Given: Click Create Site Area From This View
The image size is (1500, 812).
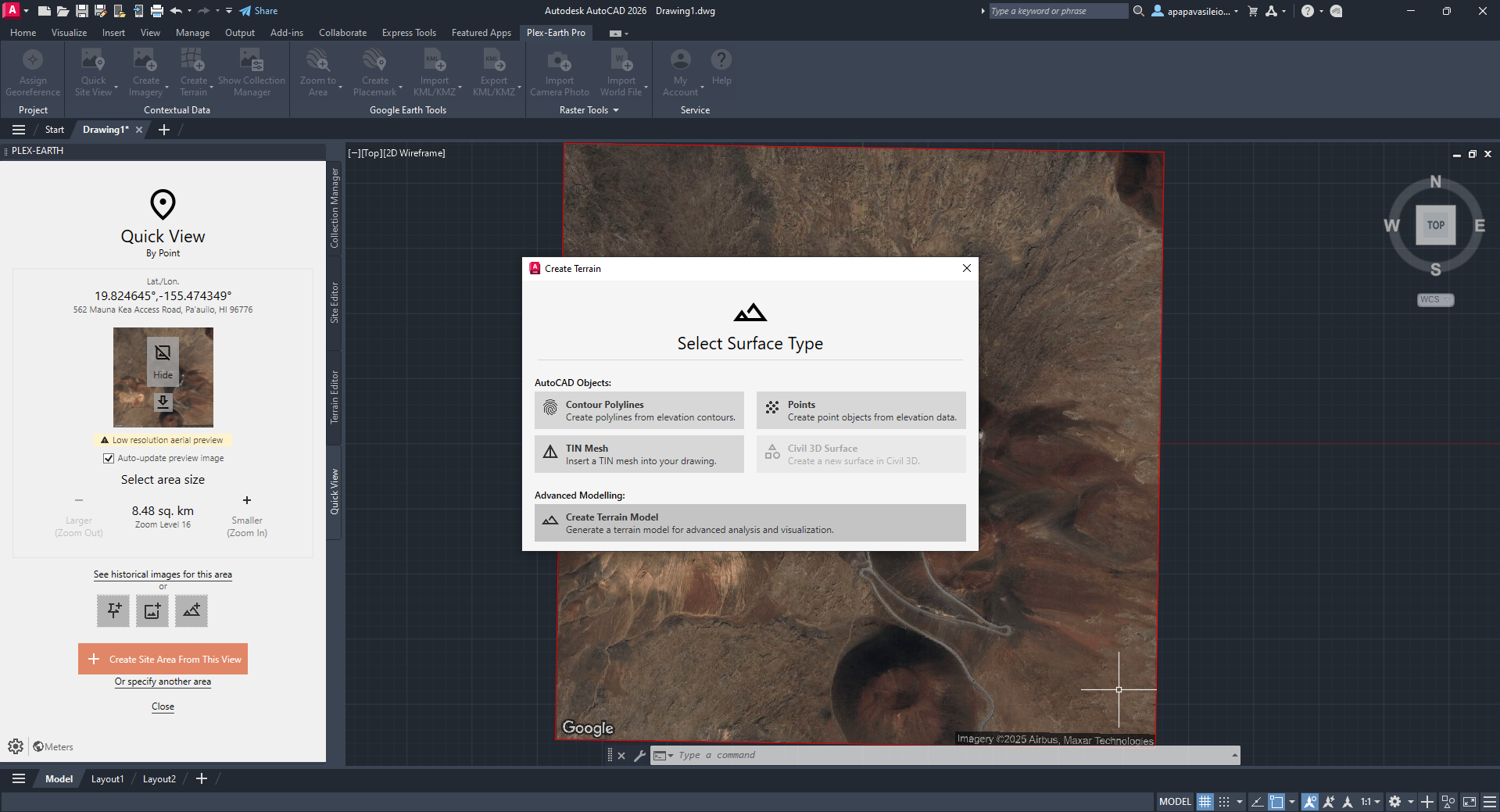Looking at the screenshot, I should click(x=163, y=659).
